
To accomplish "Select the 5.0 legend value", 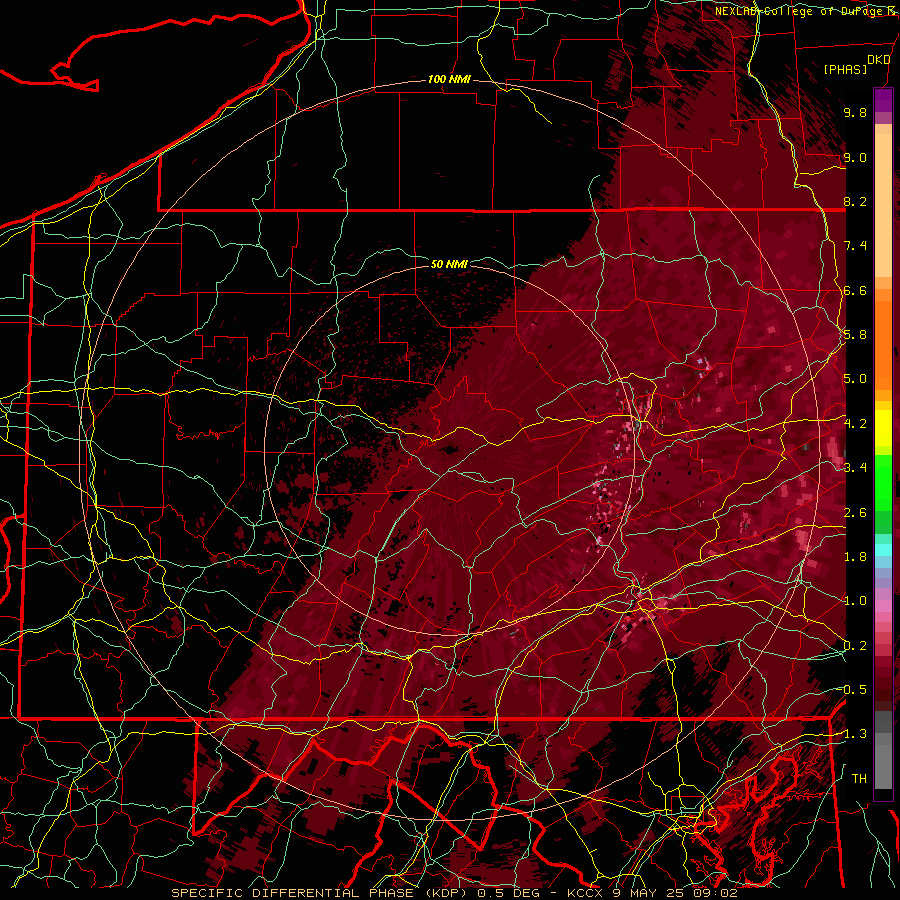I will 855,379.
